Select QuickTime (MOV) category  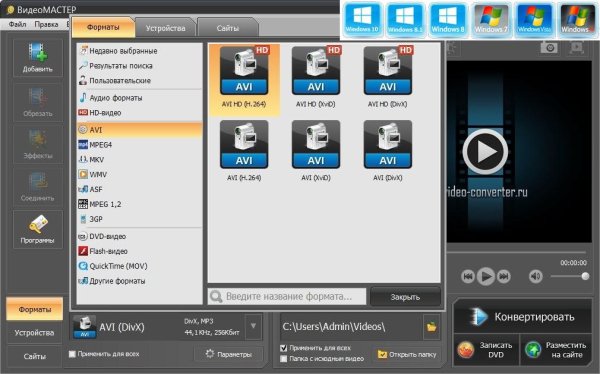coord(139,266)
